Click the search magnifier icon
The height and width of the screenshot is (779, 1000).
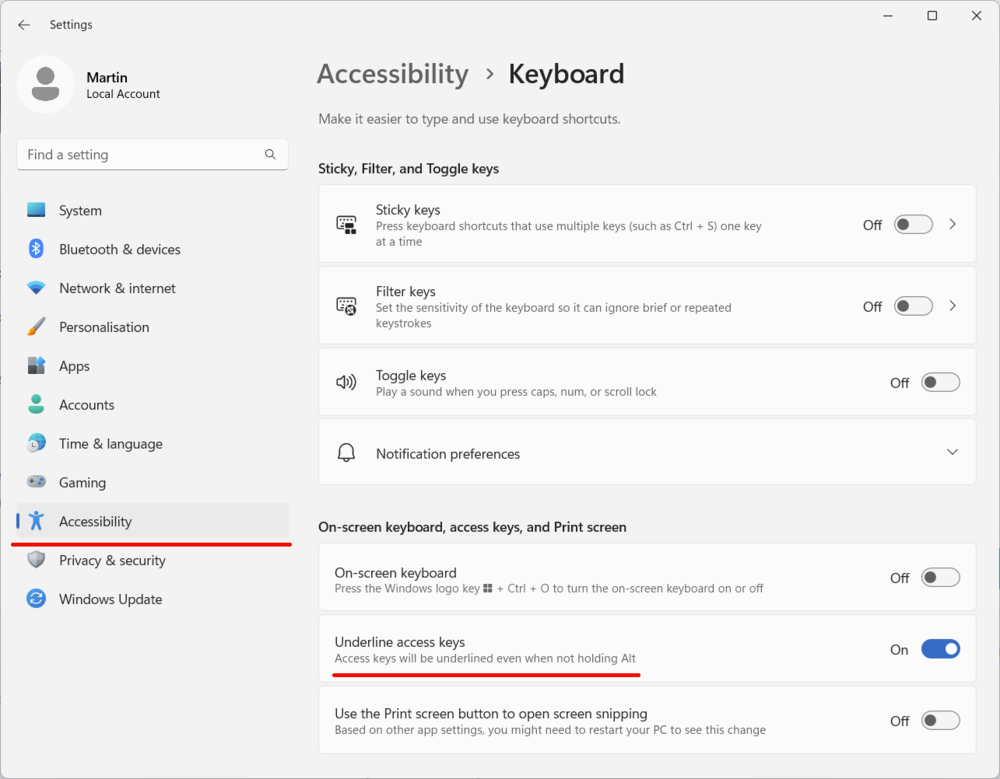click(270, 155)
